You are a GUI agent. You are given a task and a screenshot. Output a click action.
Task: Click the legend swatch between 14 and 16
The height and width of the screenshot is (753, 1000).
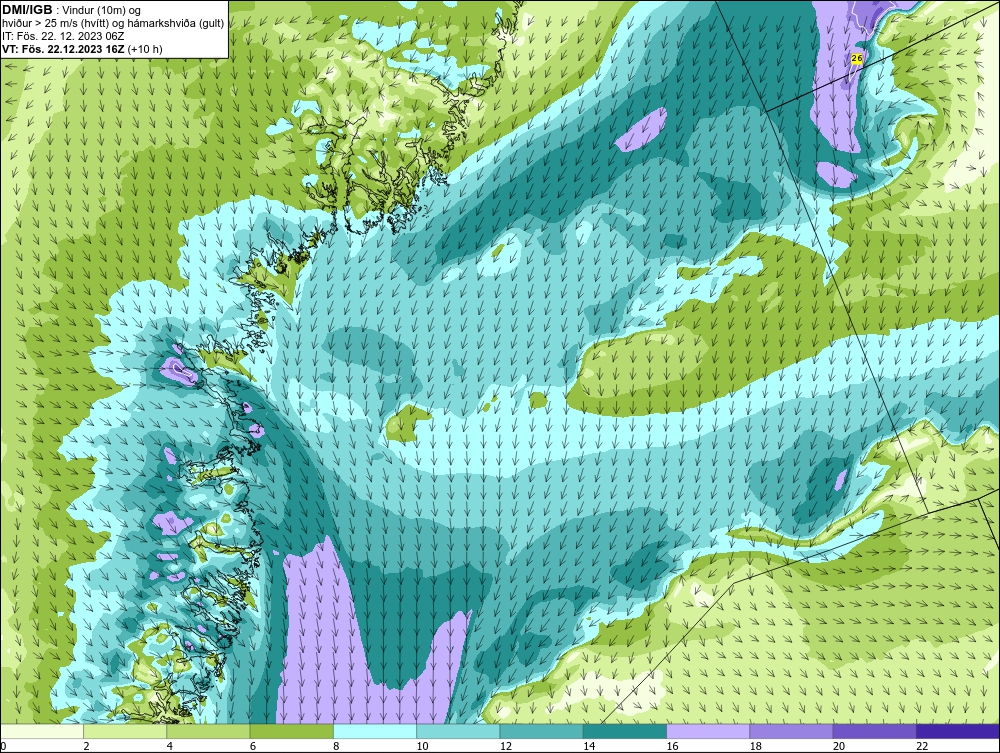pos(624,731)
